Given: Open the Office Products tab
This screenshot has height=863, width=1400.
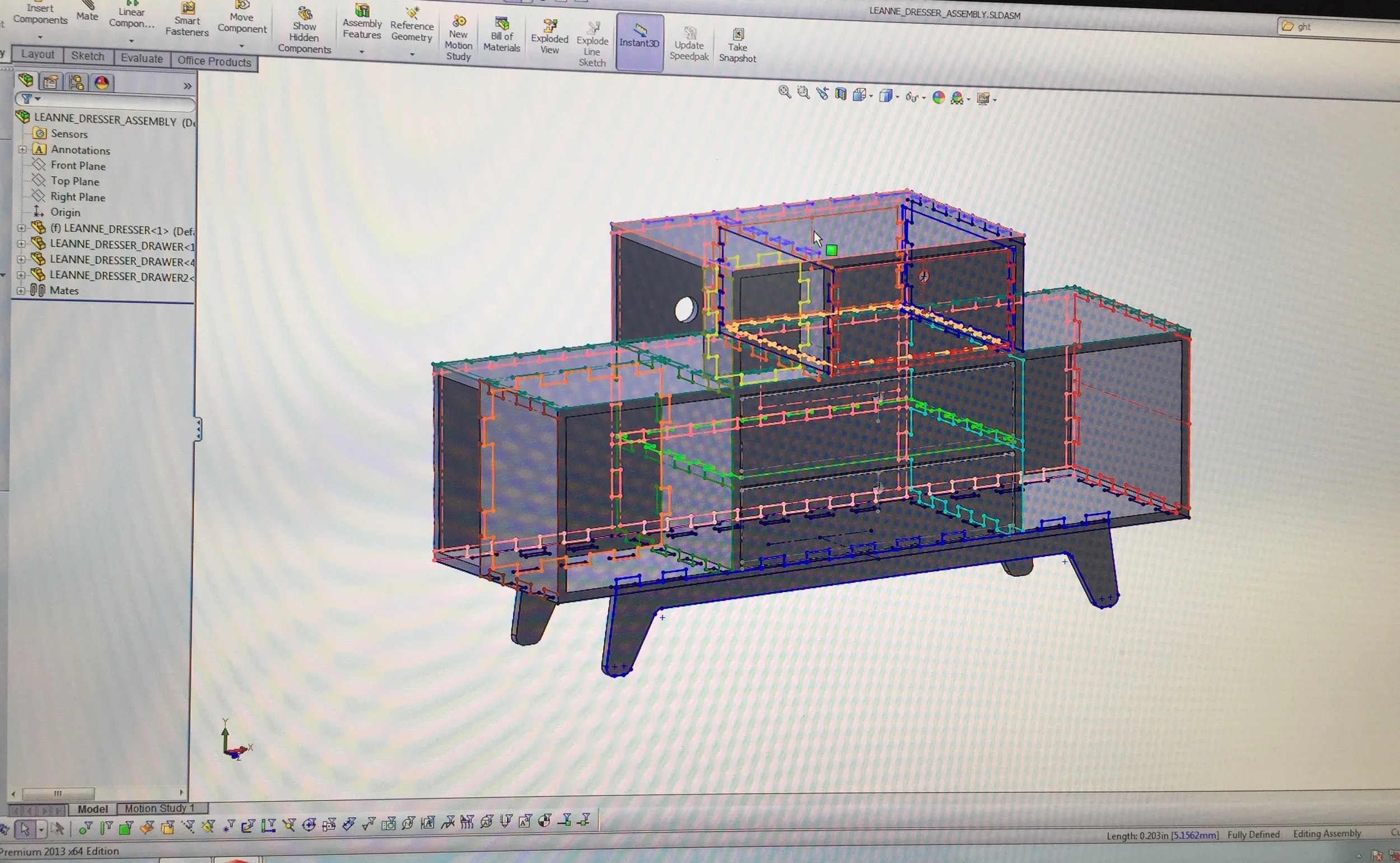Looking at the screenshot, I should [x=214, y=62].
